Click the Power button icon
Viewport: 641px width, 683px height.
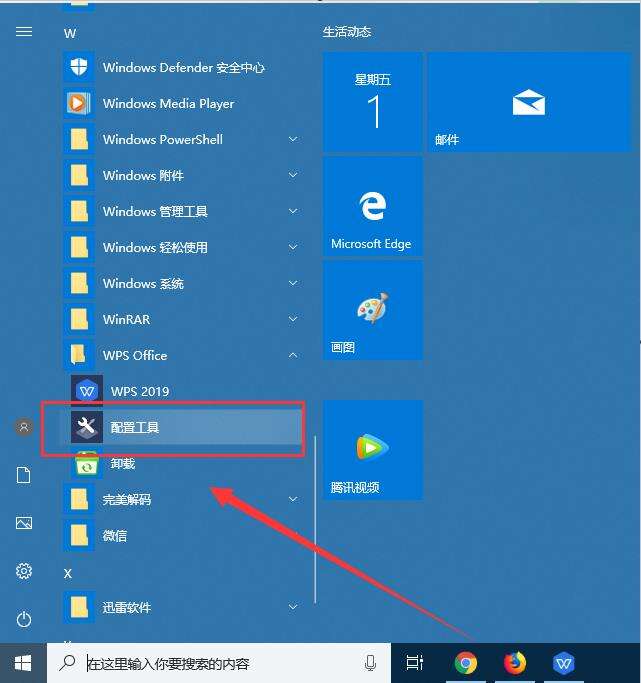(x=24, y=619)
